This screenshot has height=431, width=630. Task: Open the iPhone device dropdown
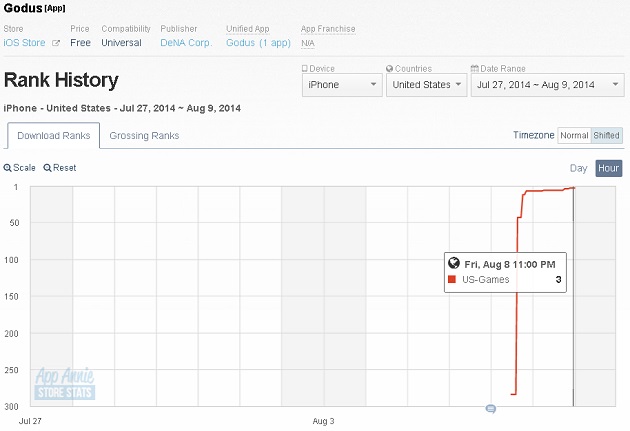pos(342,85)
